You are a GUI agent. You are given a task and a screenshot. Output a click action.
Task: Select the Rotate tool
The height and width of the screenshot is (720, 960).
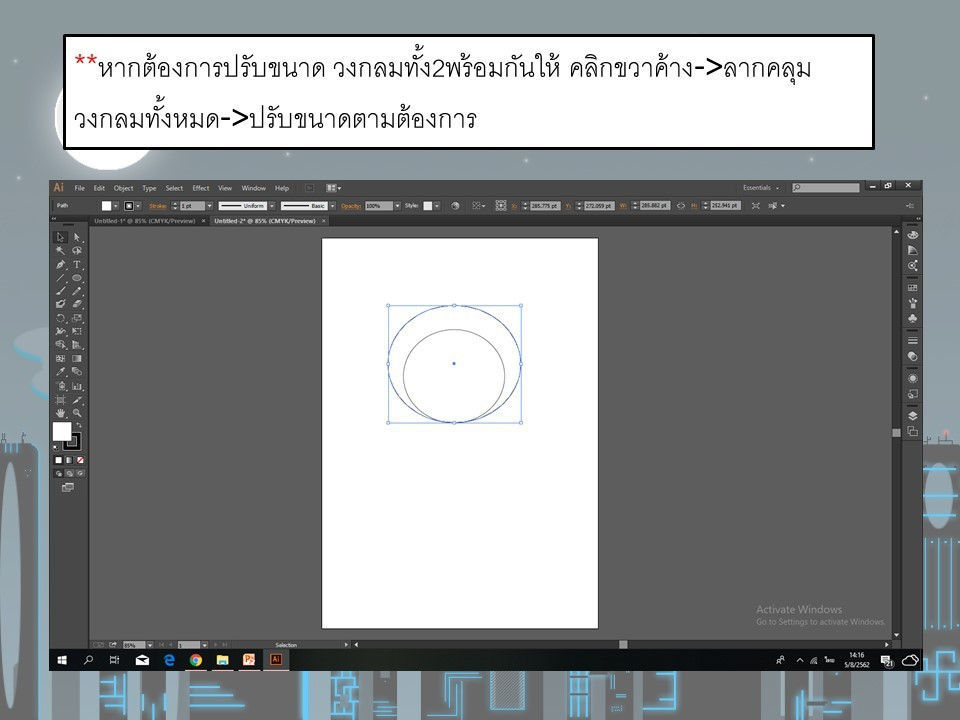coord(60,318)
